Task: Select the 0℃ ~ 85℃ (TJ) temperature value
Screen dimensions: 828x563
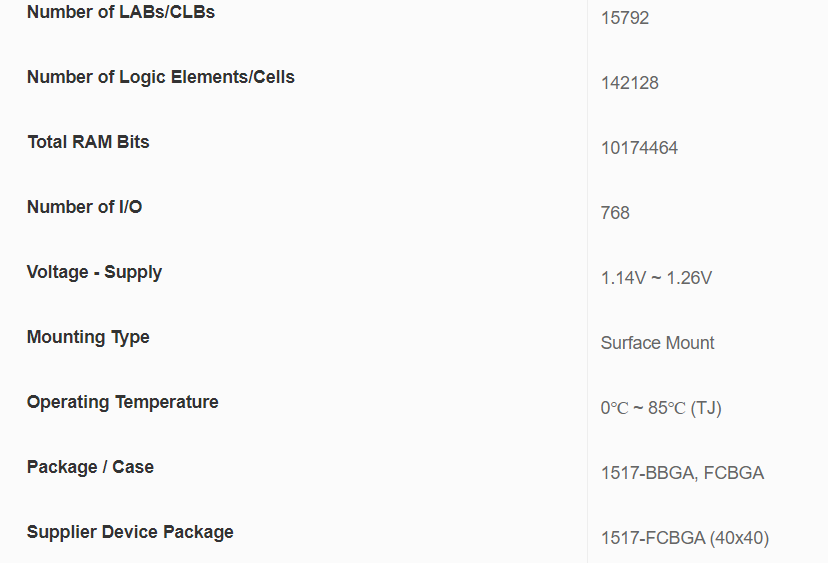Action: click(x=660, y=408)
